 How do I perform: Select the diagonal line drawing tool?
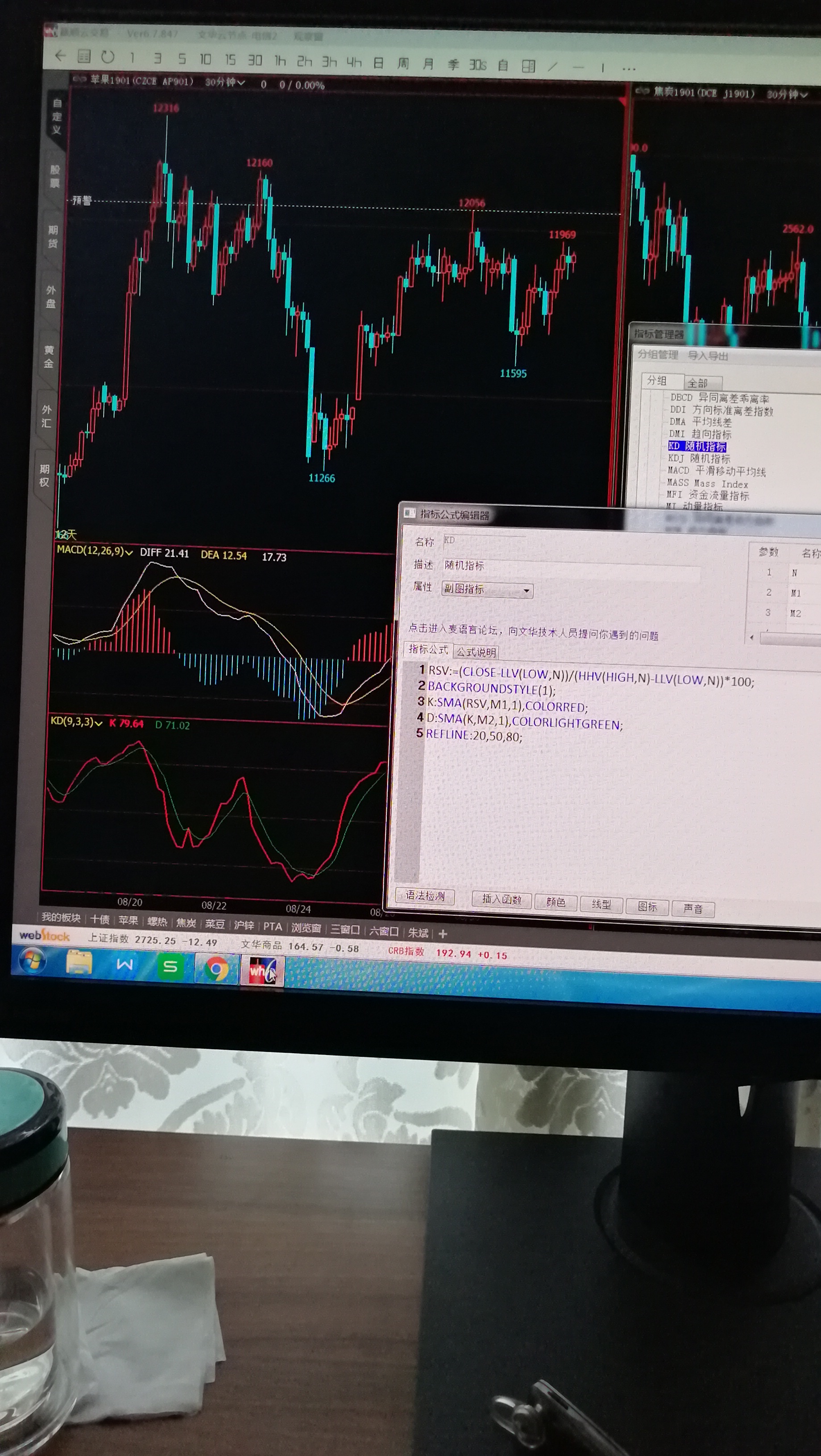coord(552,67)
